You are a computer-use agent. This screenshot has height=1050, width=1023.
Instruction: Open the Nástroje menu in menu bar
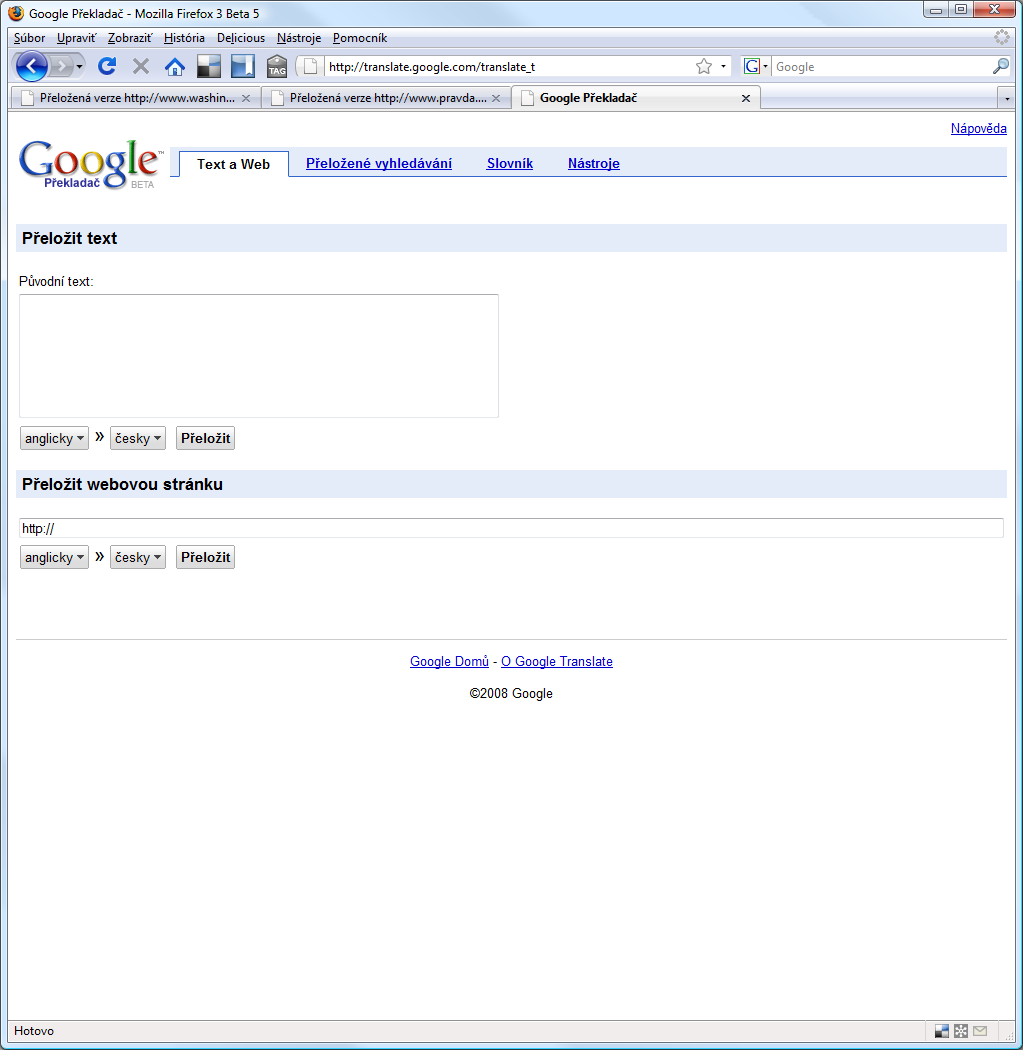(x=299, y=38)
